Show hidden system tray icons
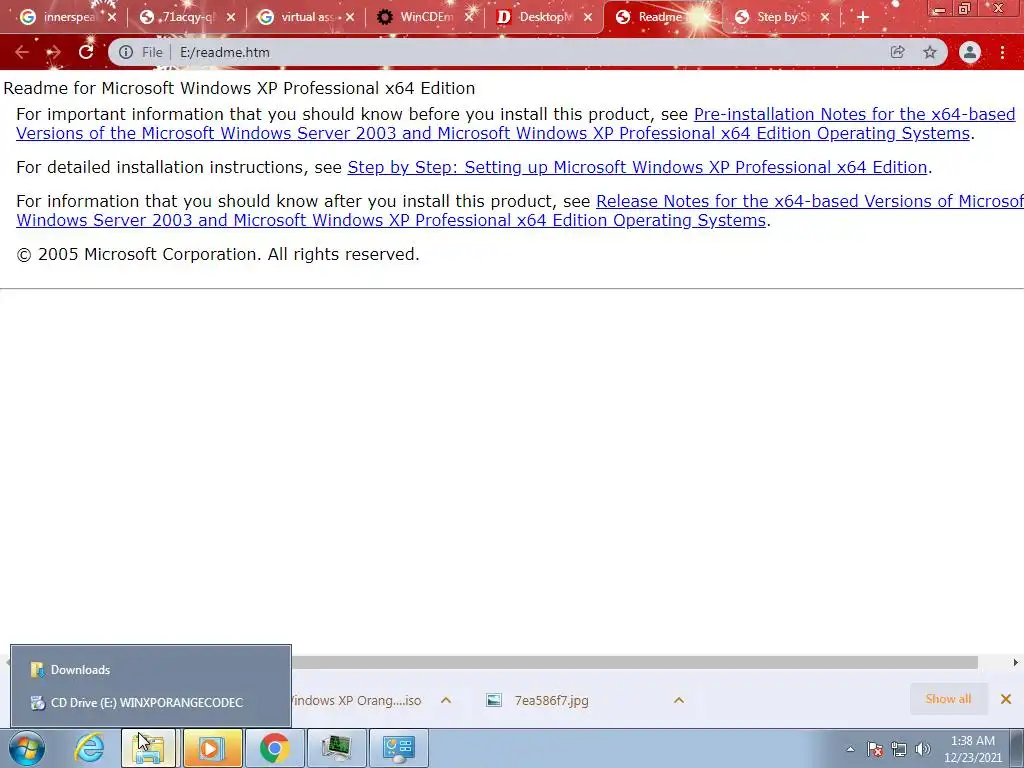The image size is (1024, 768). [850, 750]
